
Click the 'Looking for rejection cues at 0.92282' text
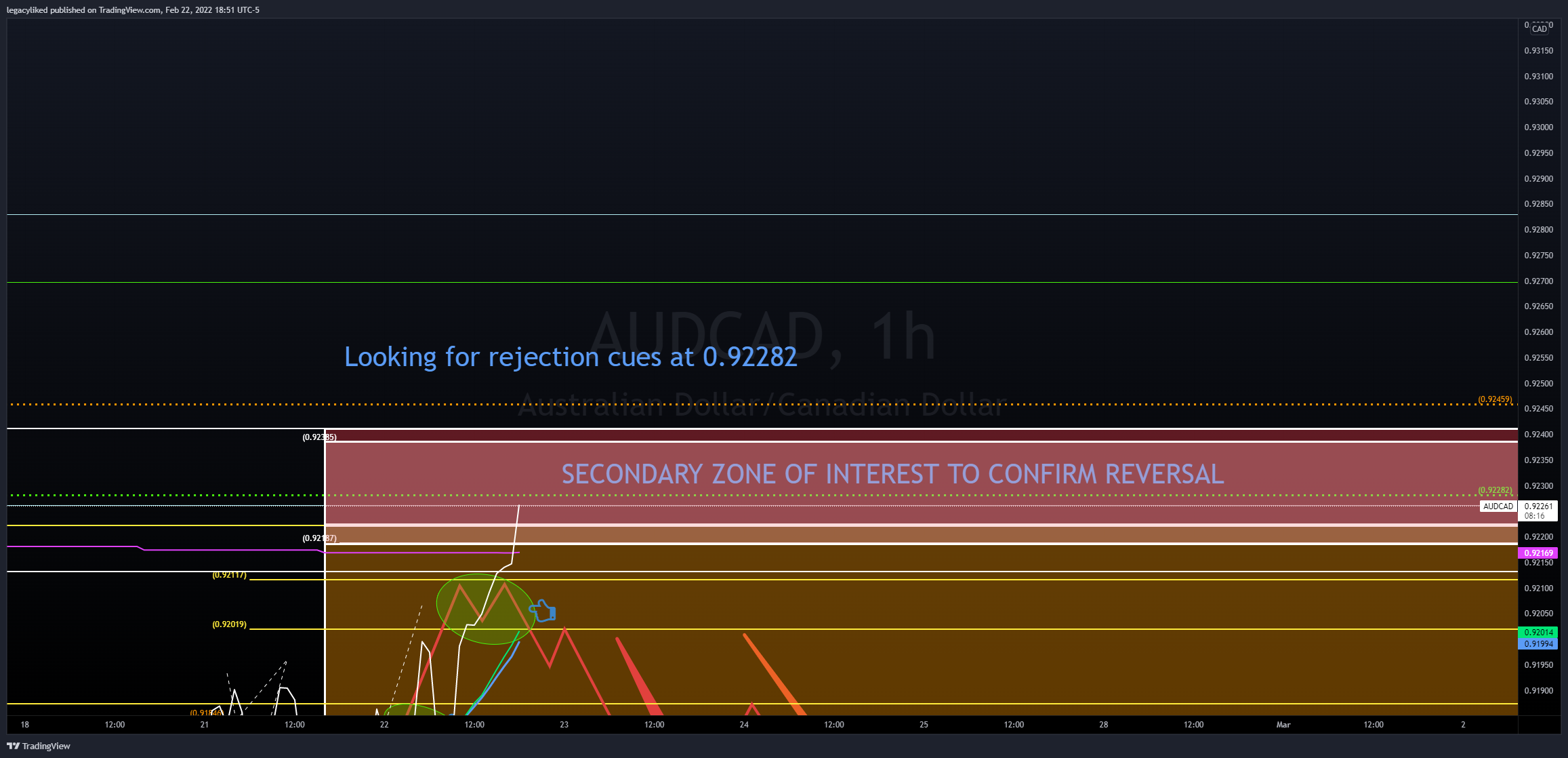571,357
